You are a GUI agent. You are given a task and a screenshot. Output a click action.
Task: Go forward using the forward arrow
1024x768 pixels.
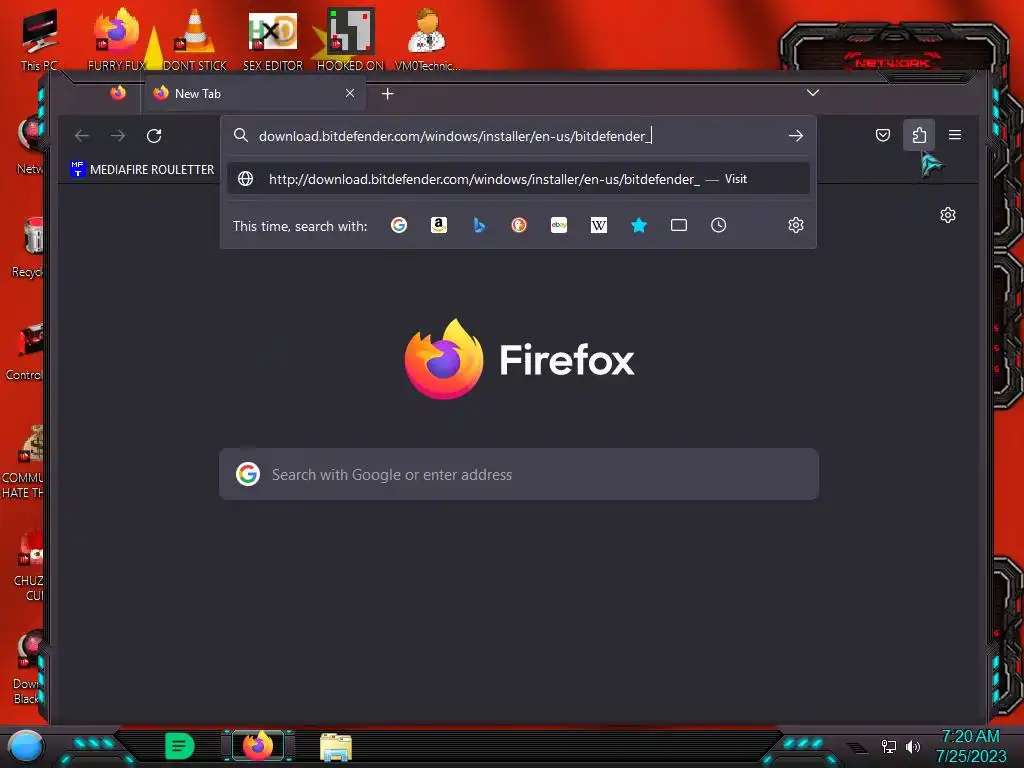[x=118, y=136]
